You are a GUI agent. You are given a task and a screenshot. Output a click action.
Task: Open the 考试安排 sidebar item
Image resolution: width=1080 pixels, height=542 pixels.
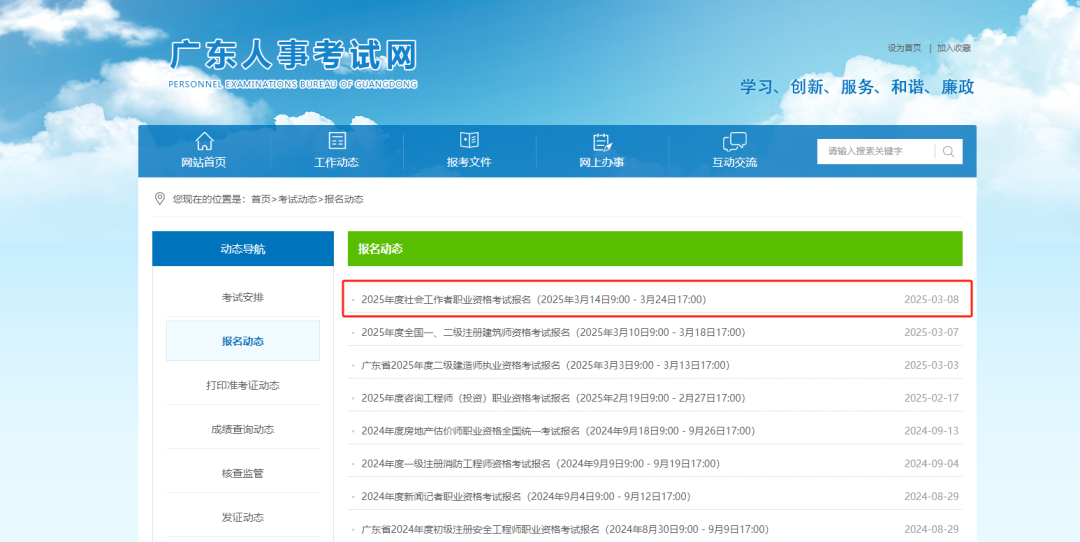[x=243, y=297]
